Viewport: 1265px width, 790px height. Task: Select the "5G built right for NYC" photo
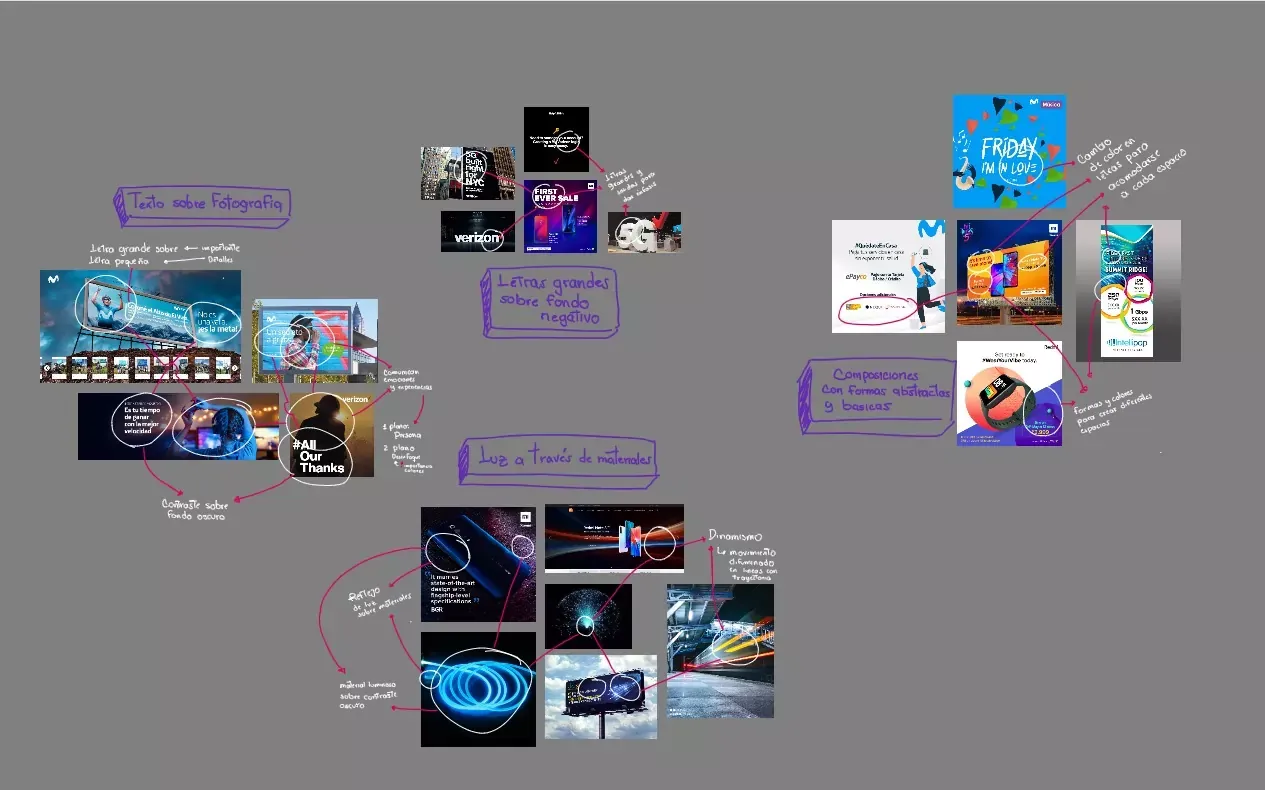tap(468, 173)
